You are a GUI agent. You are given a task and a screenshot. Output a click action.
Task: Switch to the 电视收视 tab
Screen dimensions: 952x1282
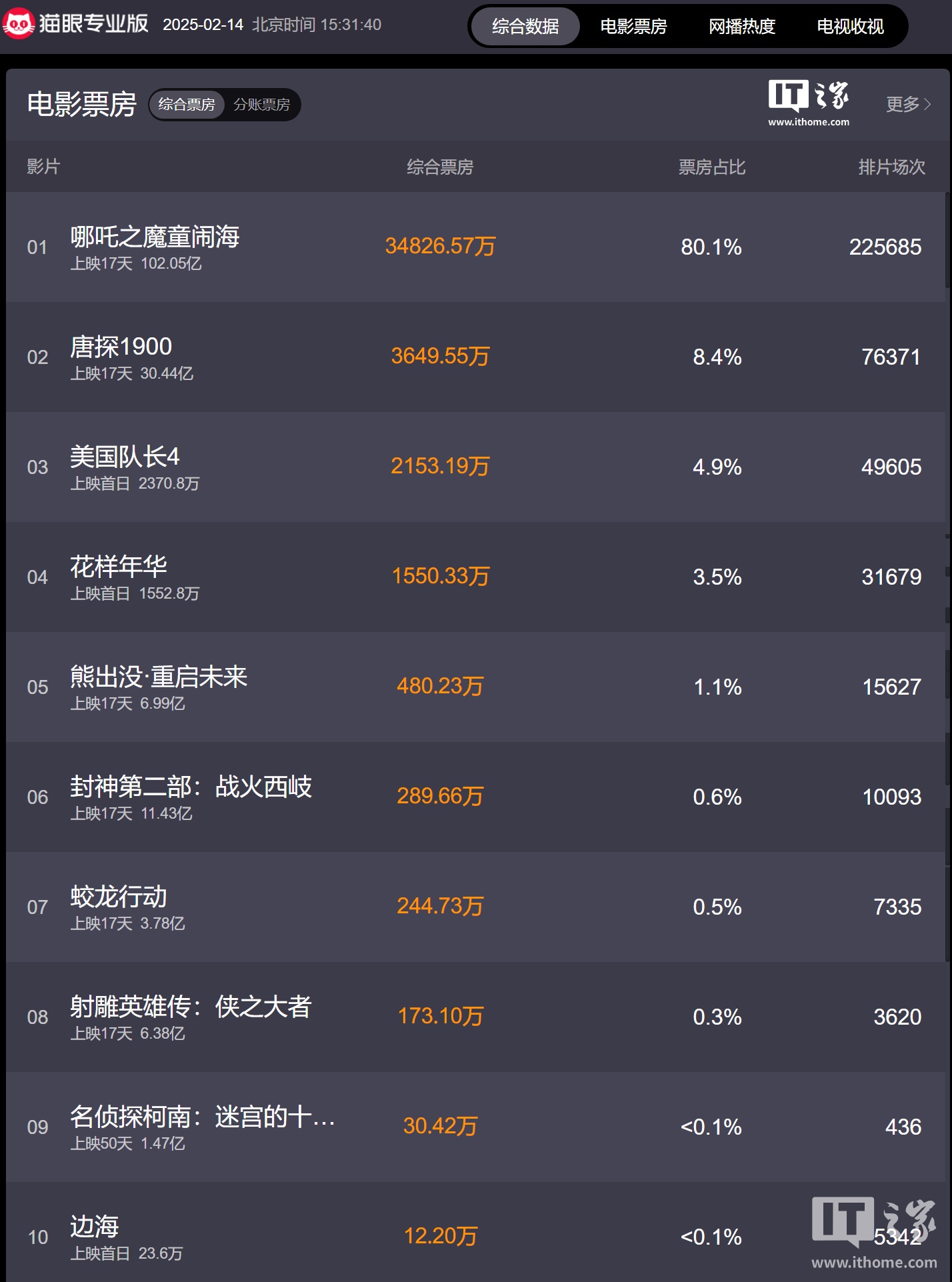tap(850, 27)
